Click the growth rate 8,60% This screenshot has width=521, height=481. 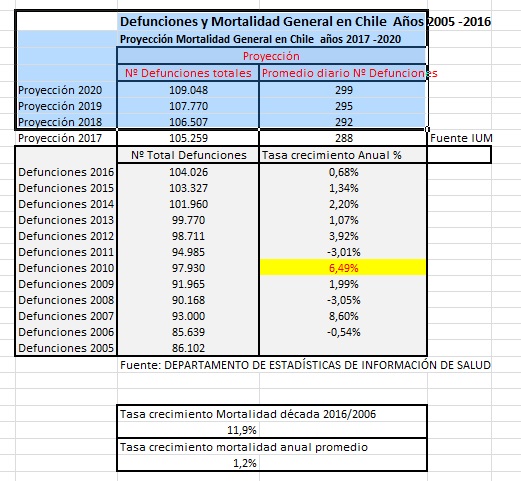click(x=344, y=316)
